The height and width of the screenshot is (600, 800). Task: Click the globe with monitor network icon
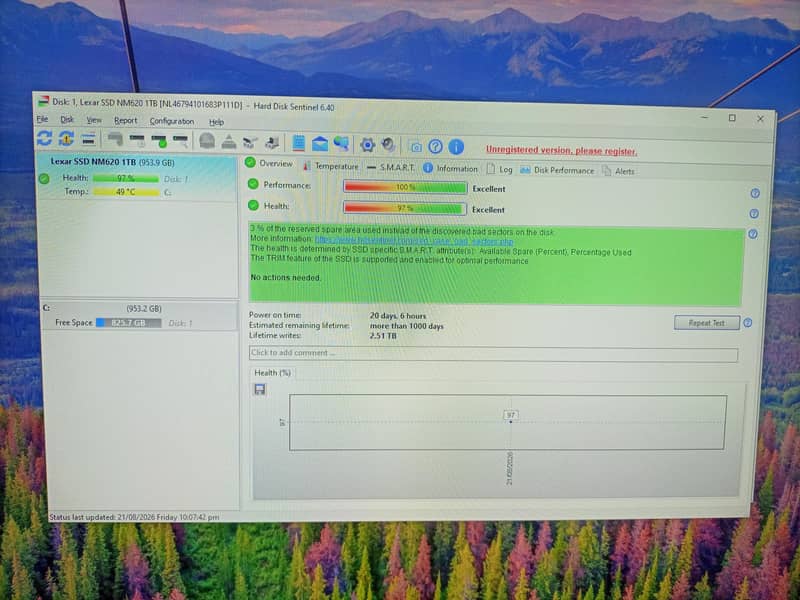tap(341, 144)
